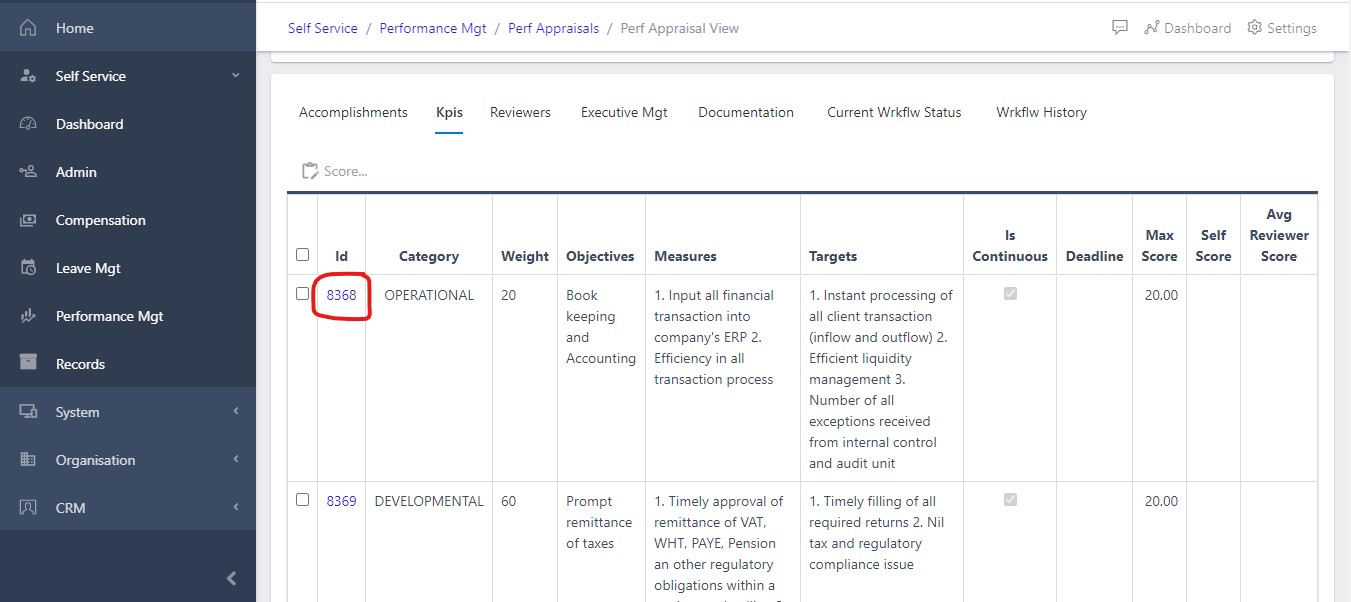1351x602 pixels.
Task: Click the Performance Mgt icon
Action: [27, 315]
